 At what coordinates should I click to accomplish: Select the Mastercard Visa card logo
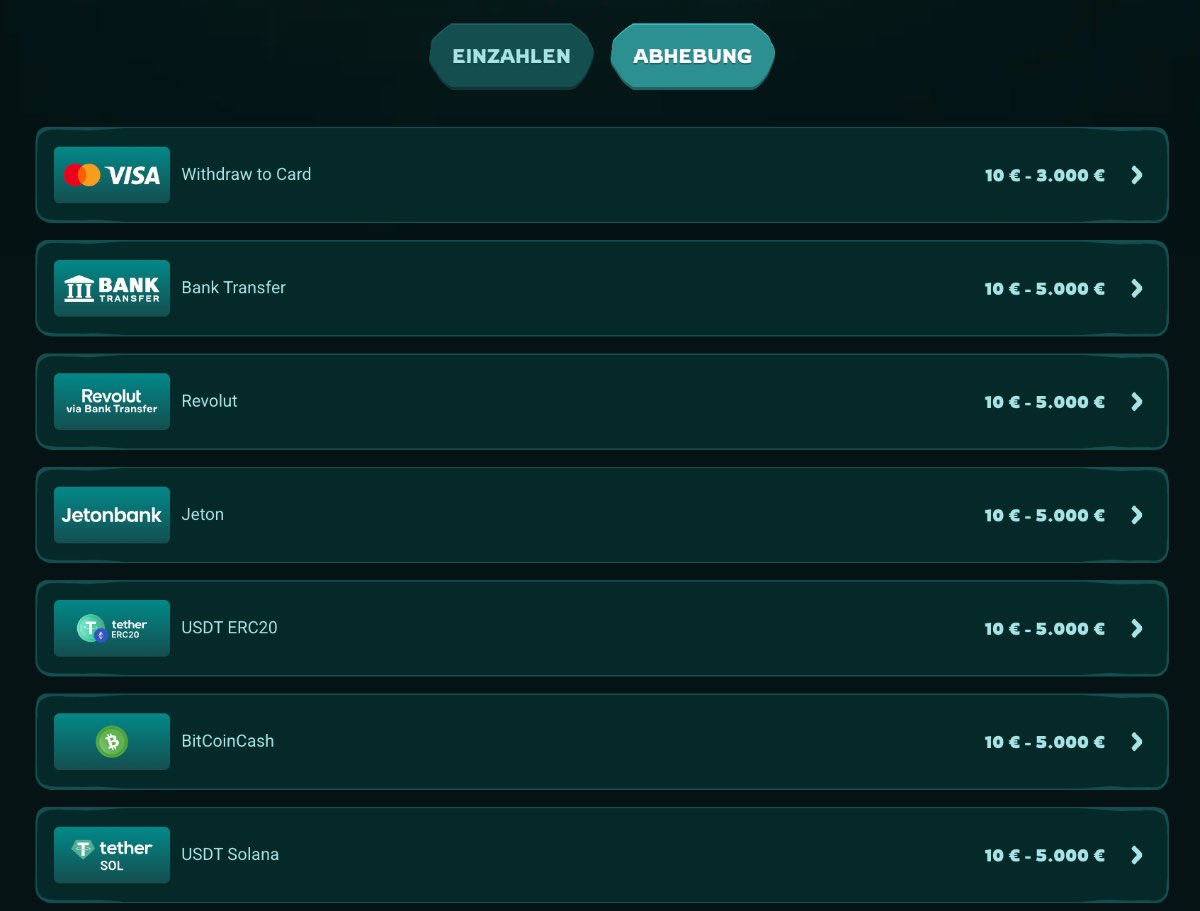[112, 175]
